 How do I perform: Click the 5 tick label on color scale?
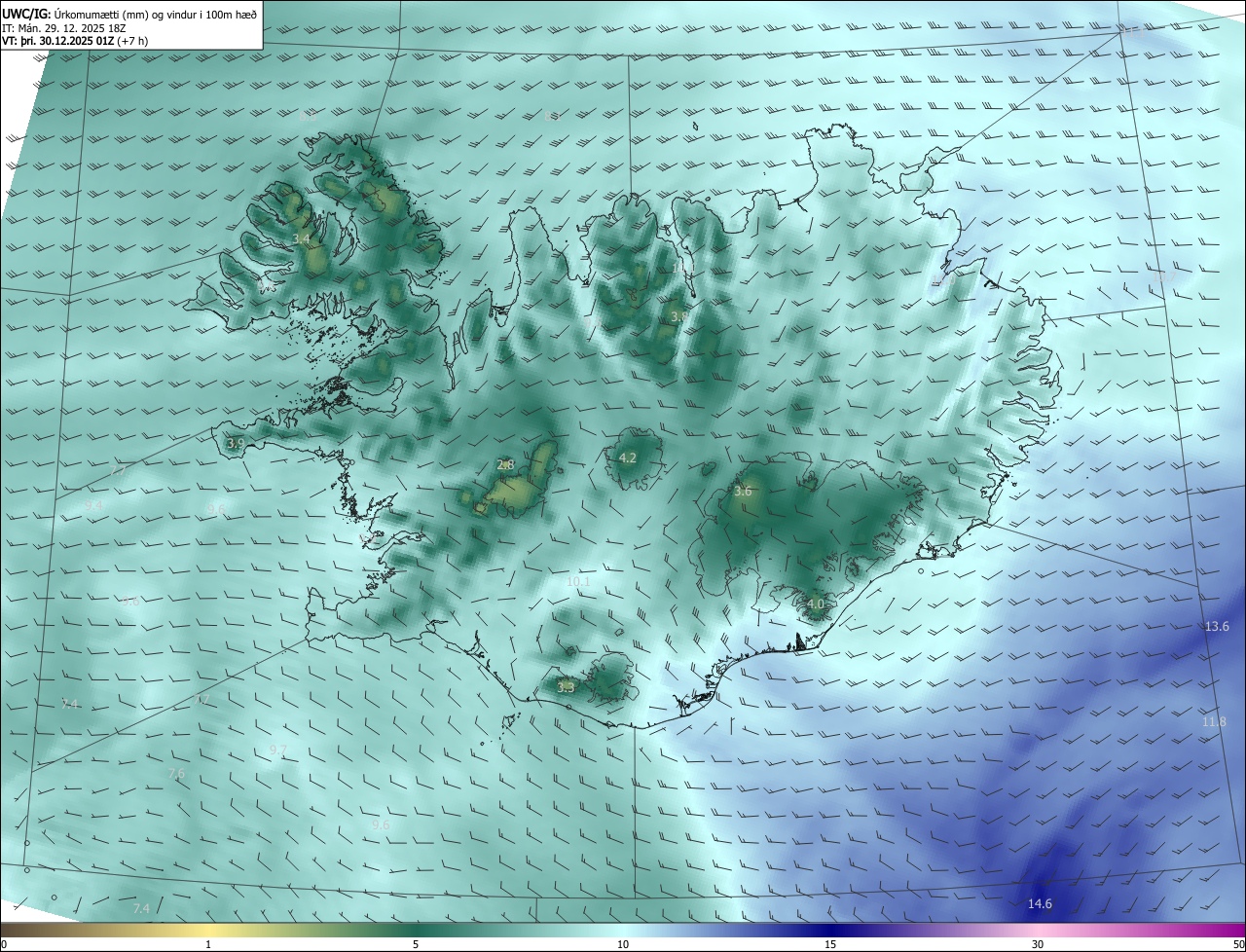(x=416, y=944)
